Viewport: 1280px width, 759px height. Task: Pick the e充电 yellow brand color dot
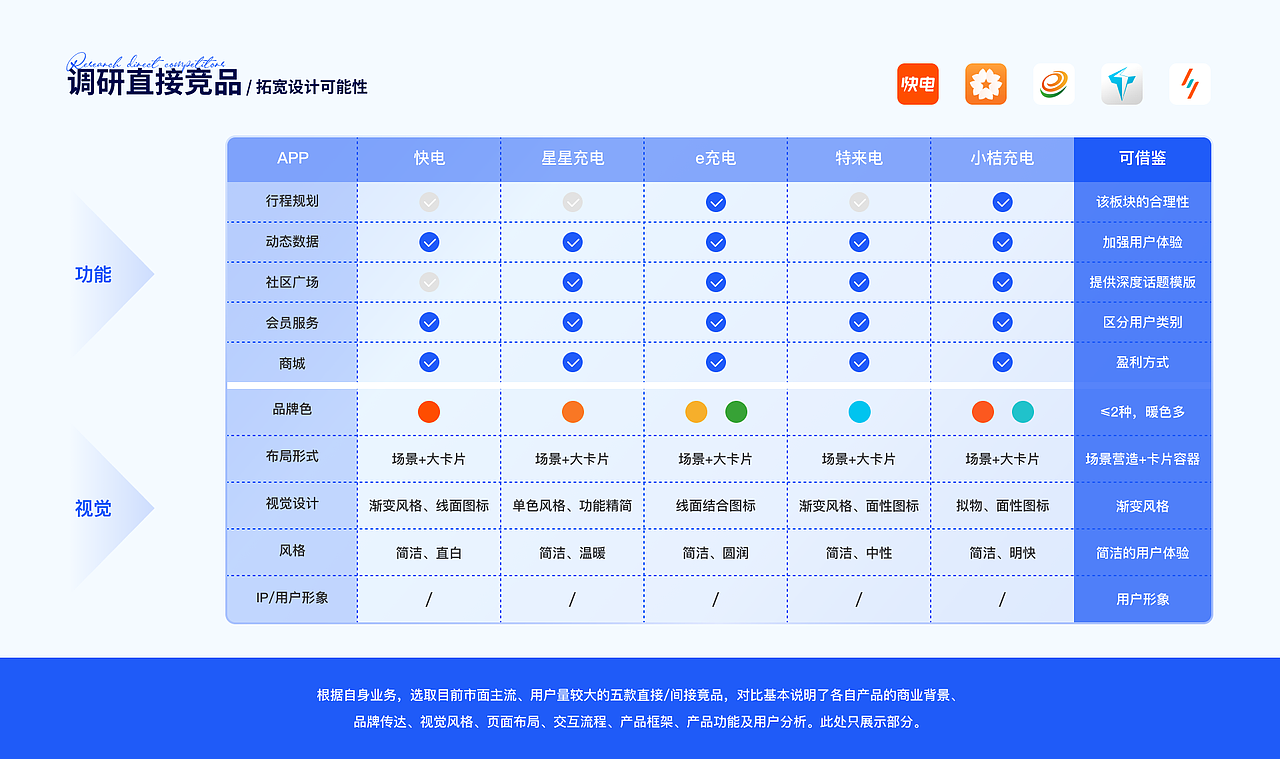point(696,412)
